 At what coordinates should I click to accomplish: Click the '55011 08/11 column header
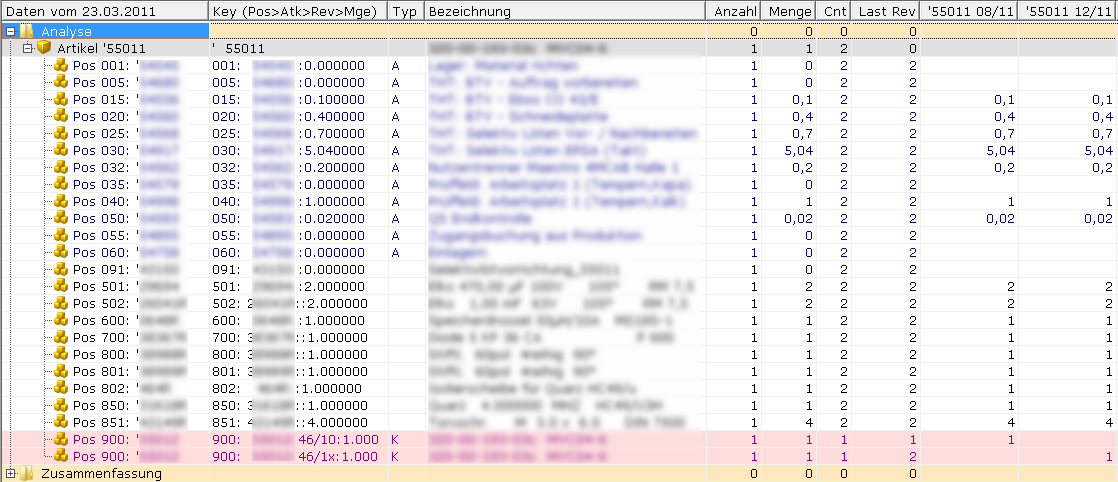point(969,11)
